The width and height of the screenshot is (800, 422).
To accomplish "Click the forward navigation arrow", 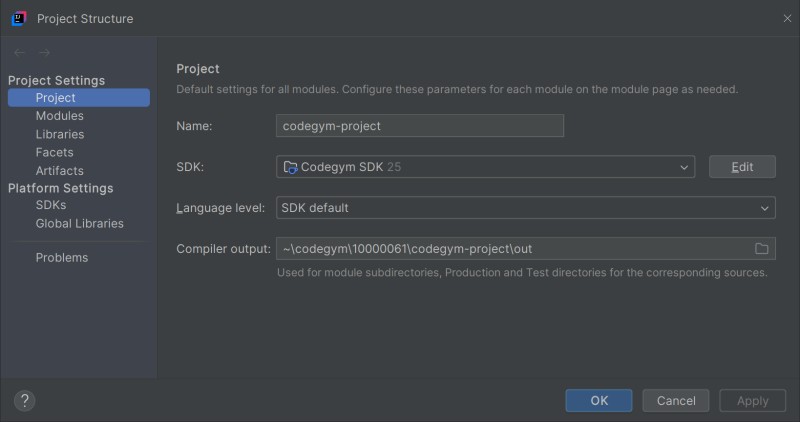I will [x=44, y=52].
